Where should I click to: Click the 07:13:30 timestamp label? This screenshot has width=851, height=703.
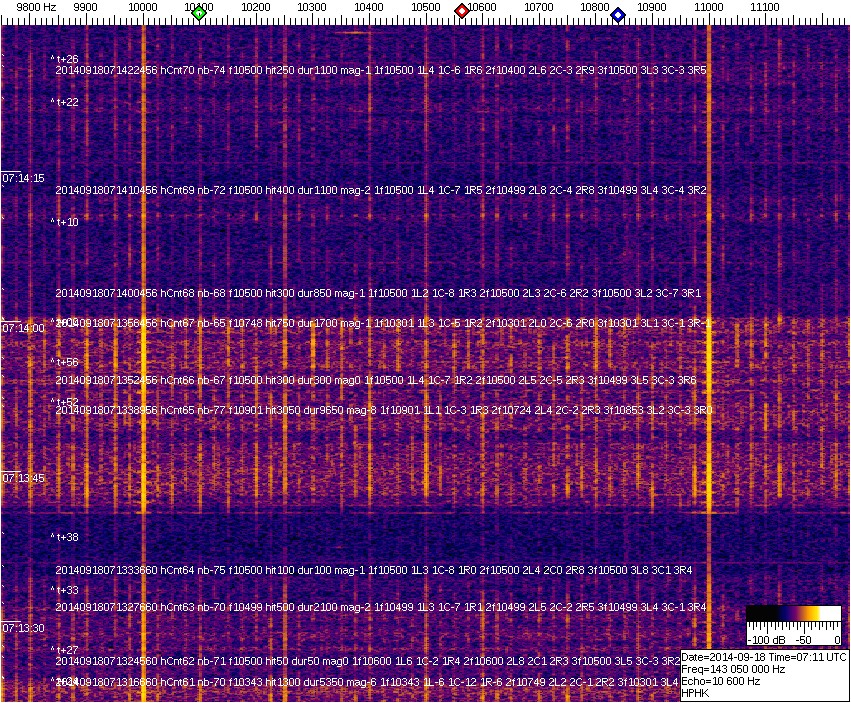[x=24, y=628]
